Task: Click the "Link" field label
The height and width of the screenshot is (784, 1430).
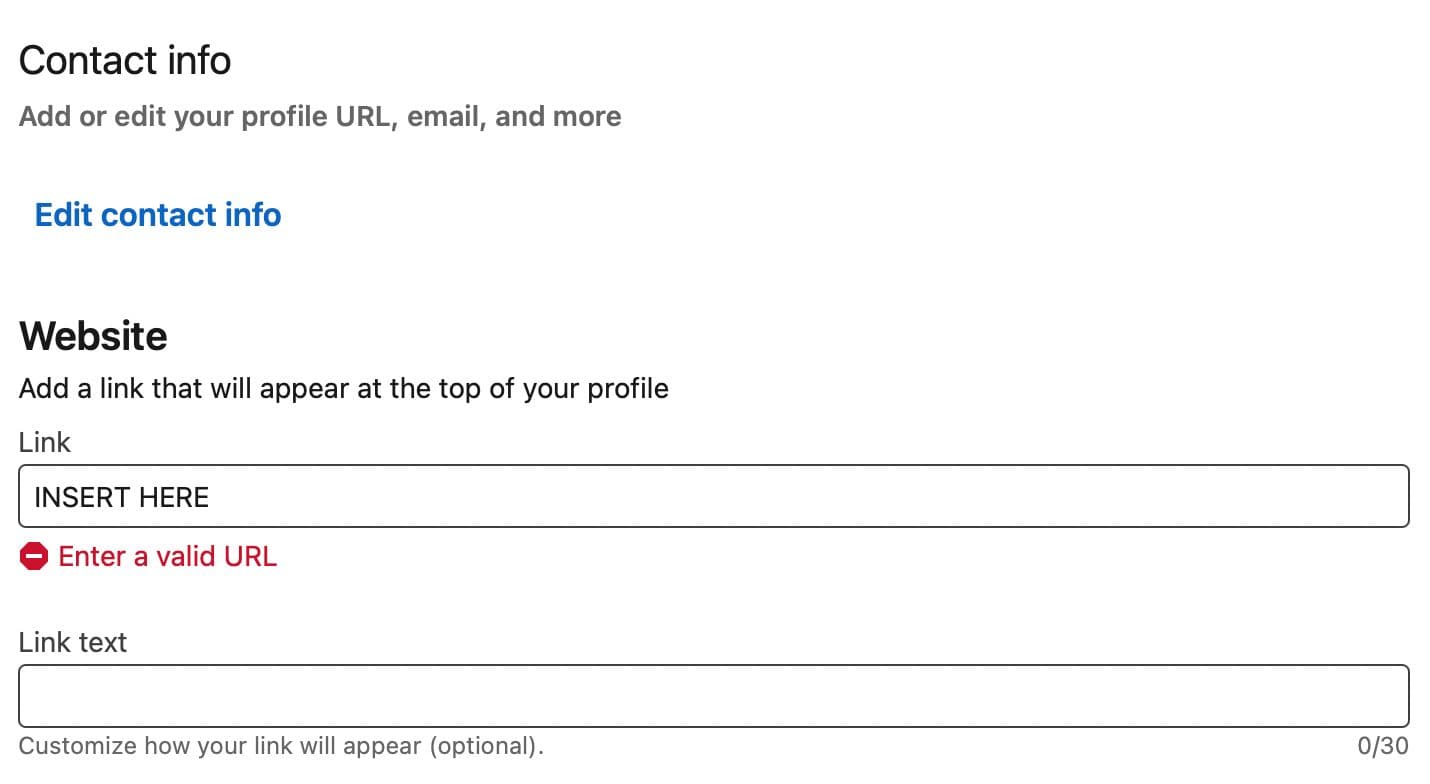Action: (x=45, y=442)
